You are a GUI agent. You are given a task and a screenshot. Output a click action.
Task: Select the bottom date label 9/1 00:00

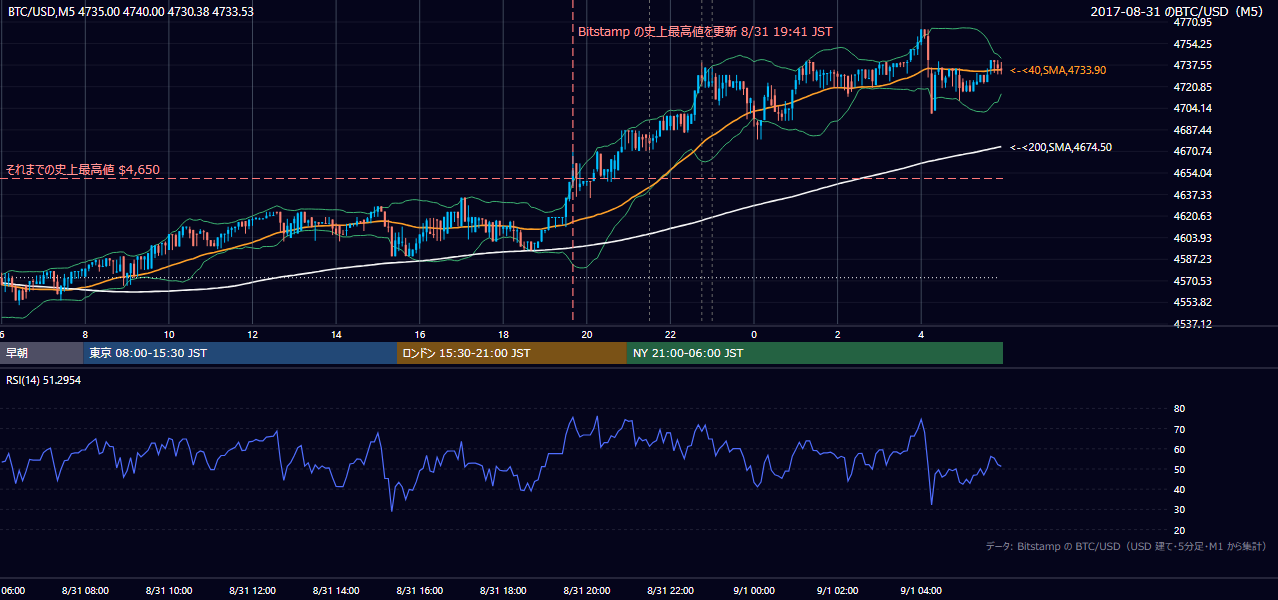click(754, 591)
